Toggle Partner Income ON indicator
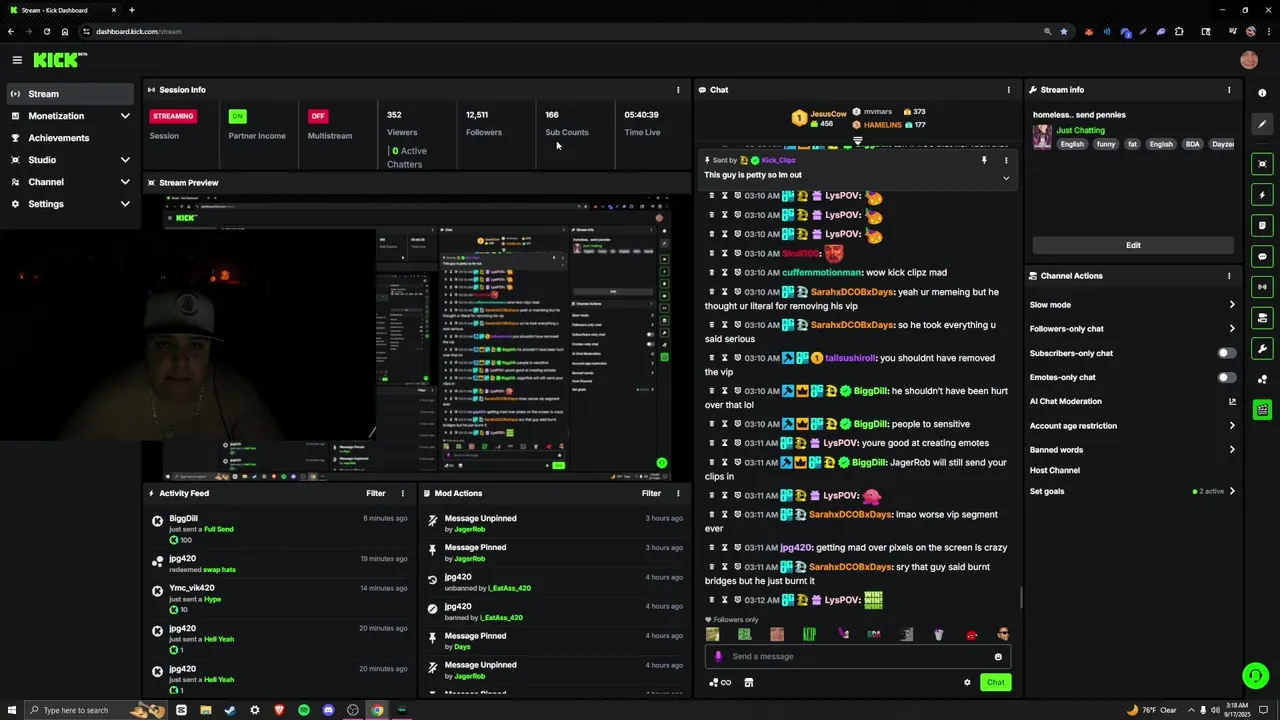1280x720 pixels. pos(237,116)
